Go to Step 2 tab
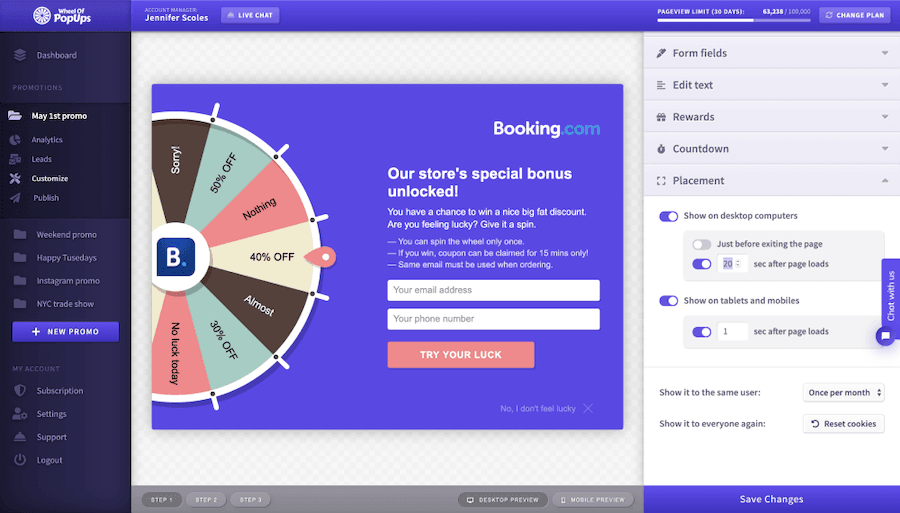The height and width of the screenshot is (513, 900). tap(205, 499)
